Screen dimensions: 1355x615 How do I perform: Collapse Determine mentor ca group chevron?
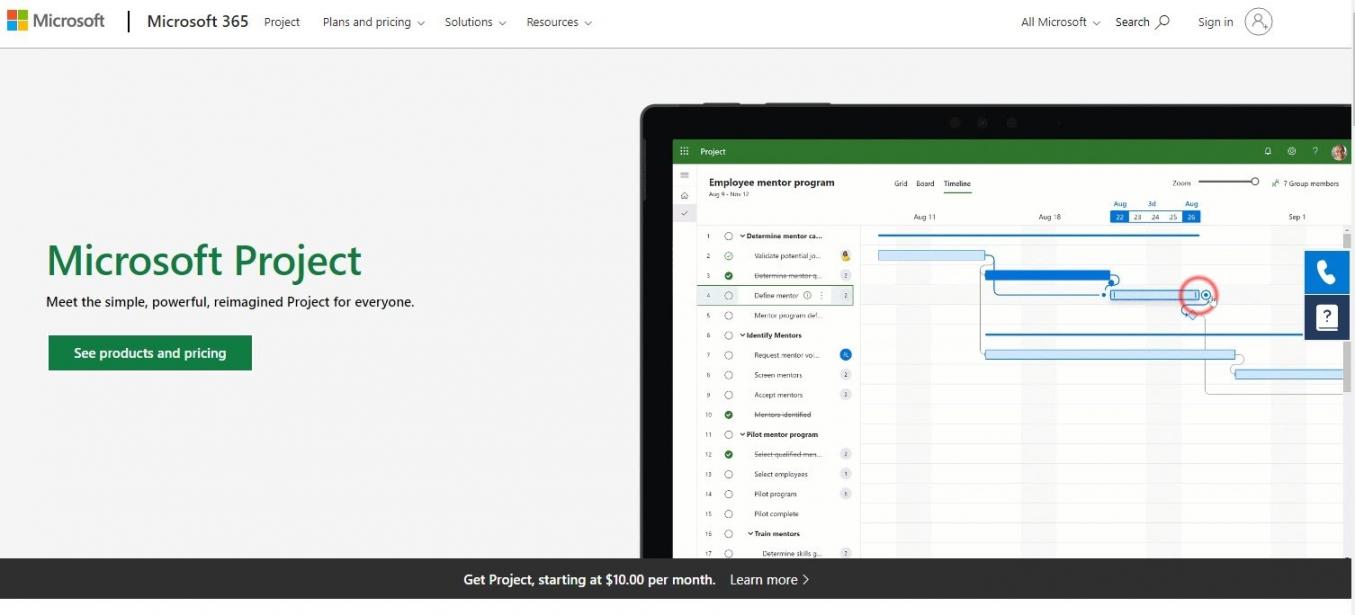(743, 236)
